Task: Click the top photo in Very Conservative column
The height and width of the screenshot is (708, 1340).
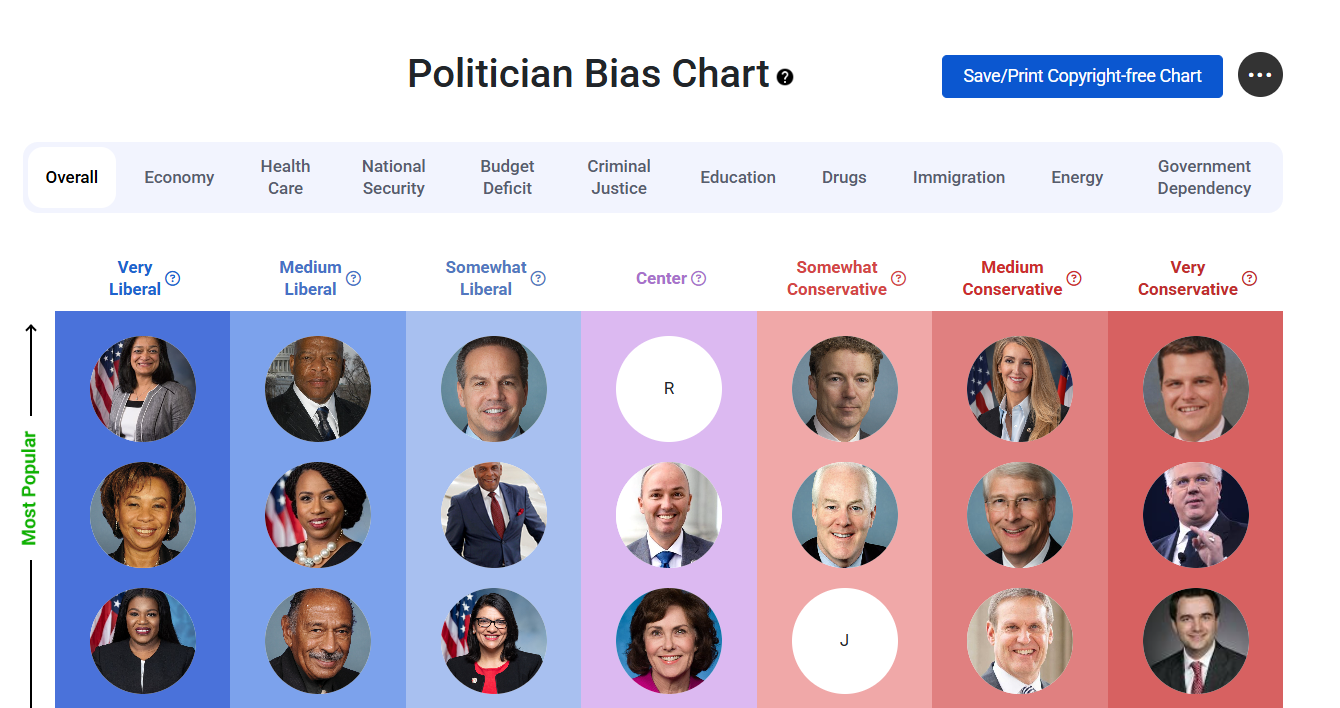Action: point(1196,389)
